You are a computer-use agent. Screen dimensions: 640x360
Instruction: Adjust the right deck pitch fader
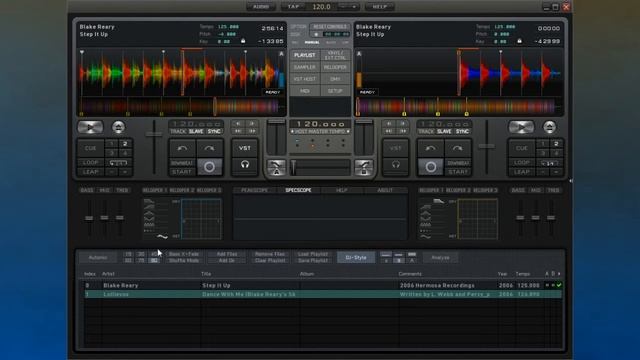coord(486,146)
